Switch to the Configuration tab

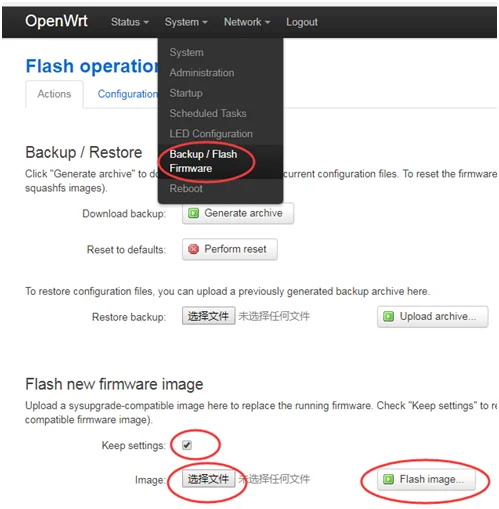pyautogui.click(x=127, y=94)
